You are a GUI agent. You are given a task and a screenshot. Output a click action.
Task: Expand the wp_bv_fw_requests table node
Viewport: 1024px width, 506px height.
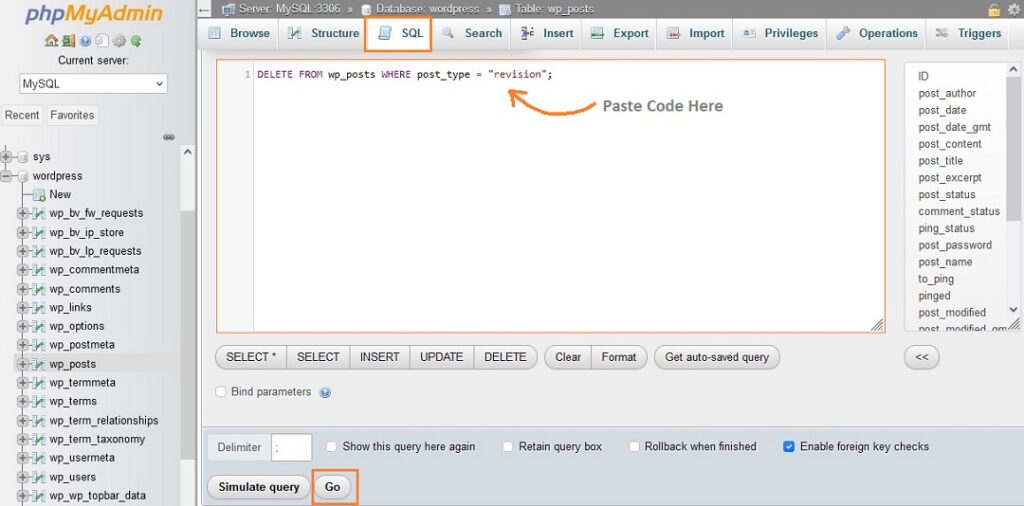[23, 213]
